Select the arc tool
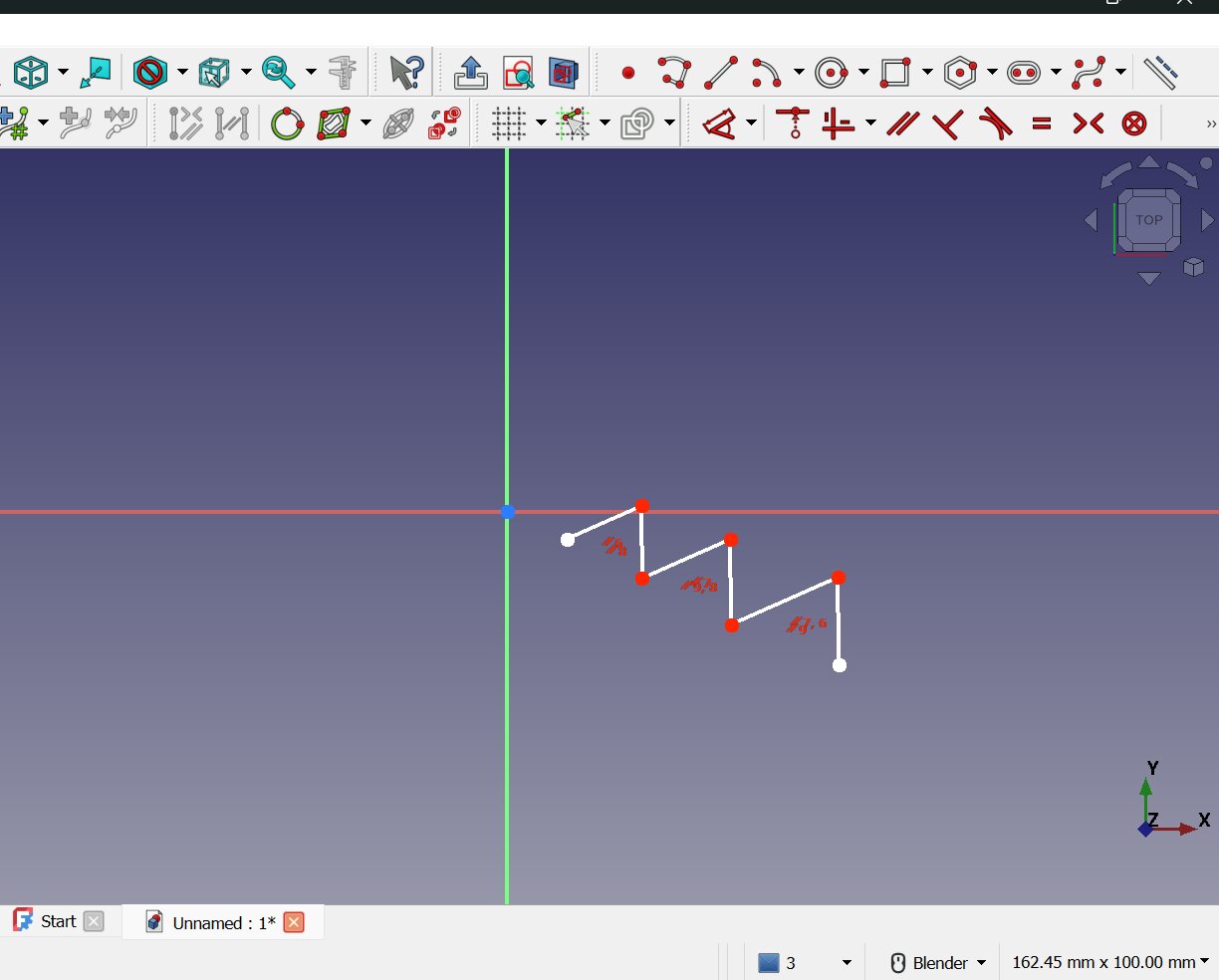 (x=767, y=73)
